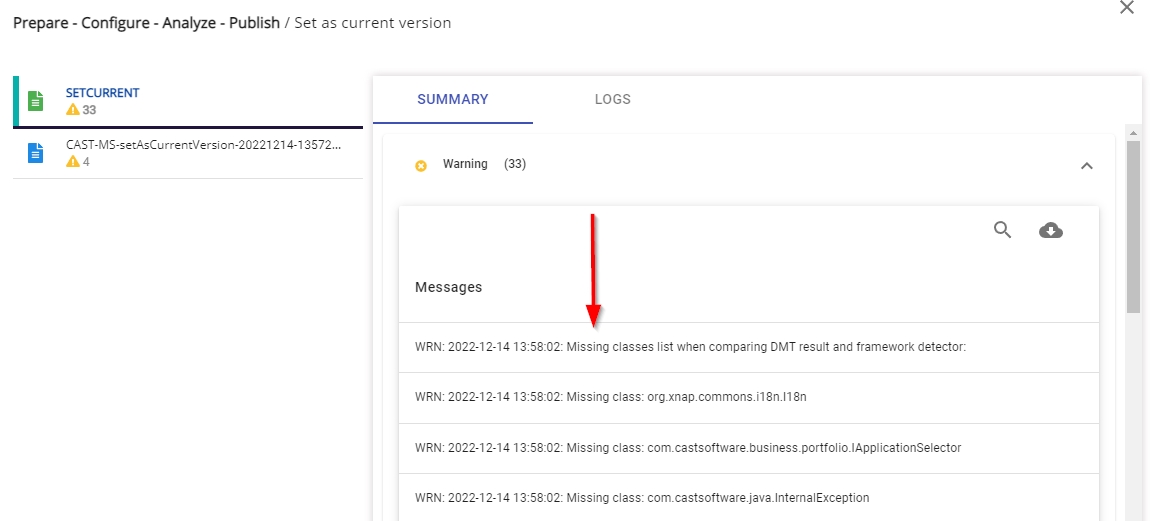Image resolution: width=1150 pixels, height=521 pixels.
Task: Open the SETCURRENT log entry
Action: click(x=103, y=93)
